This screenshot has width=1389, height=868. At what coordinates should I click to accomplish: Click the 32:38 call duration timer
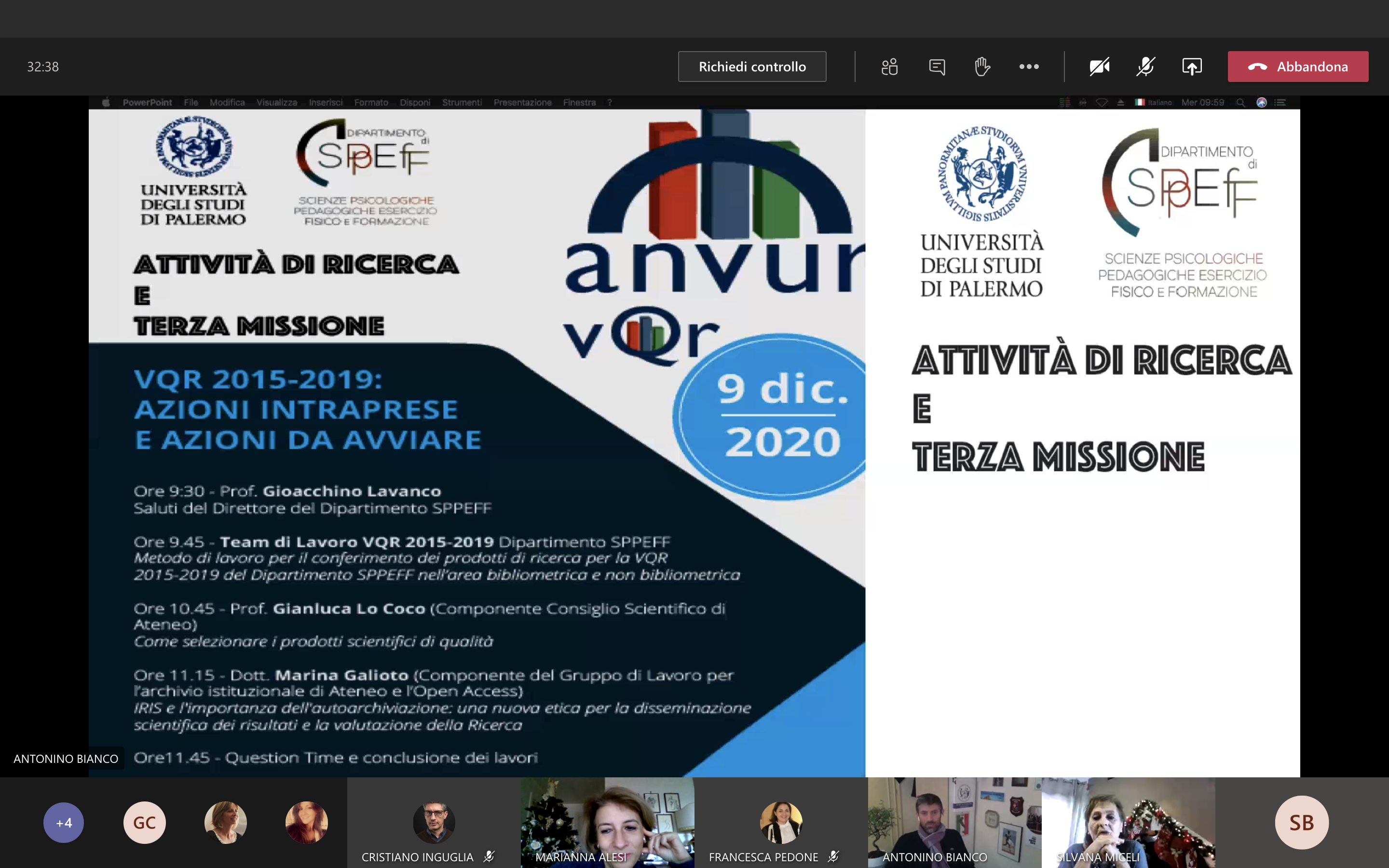pos(42,67)
